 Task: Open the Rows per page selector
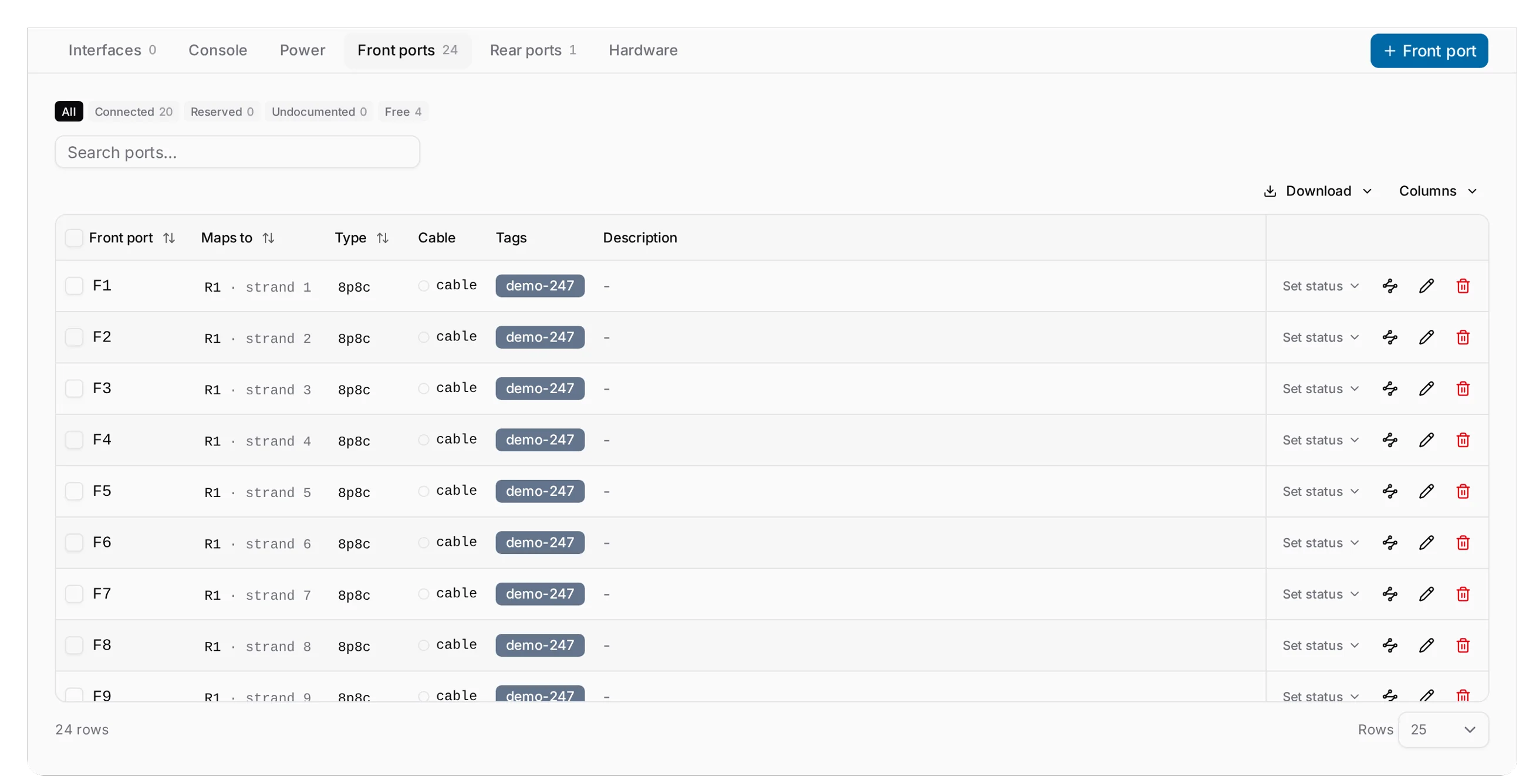(x=1443, y=729)
